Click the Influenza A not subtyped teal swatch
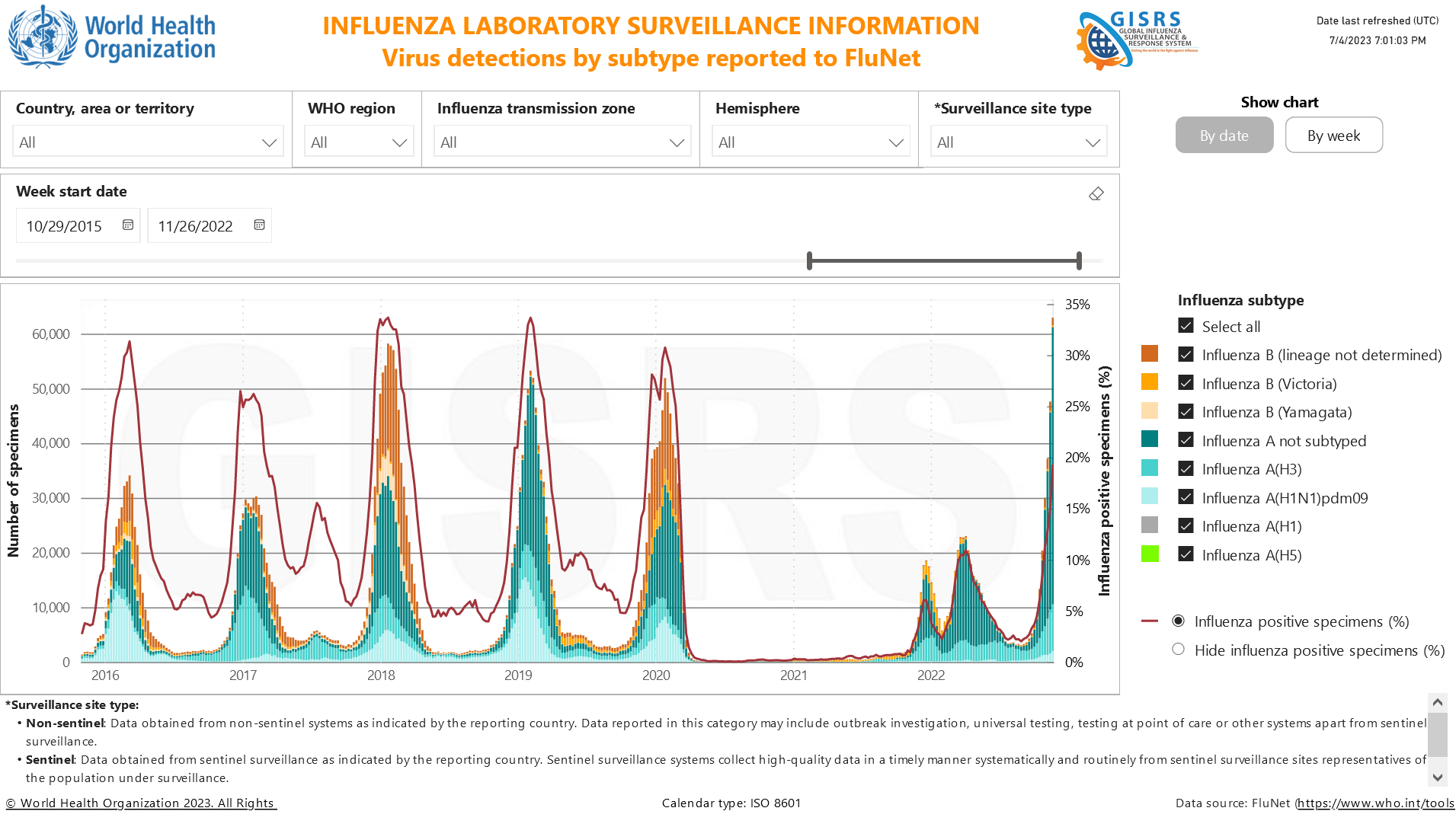Image resolution: width=1456 pixels, height=827 pixels. point(1150,439)
